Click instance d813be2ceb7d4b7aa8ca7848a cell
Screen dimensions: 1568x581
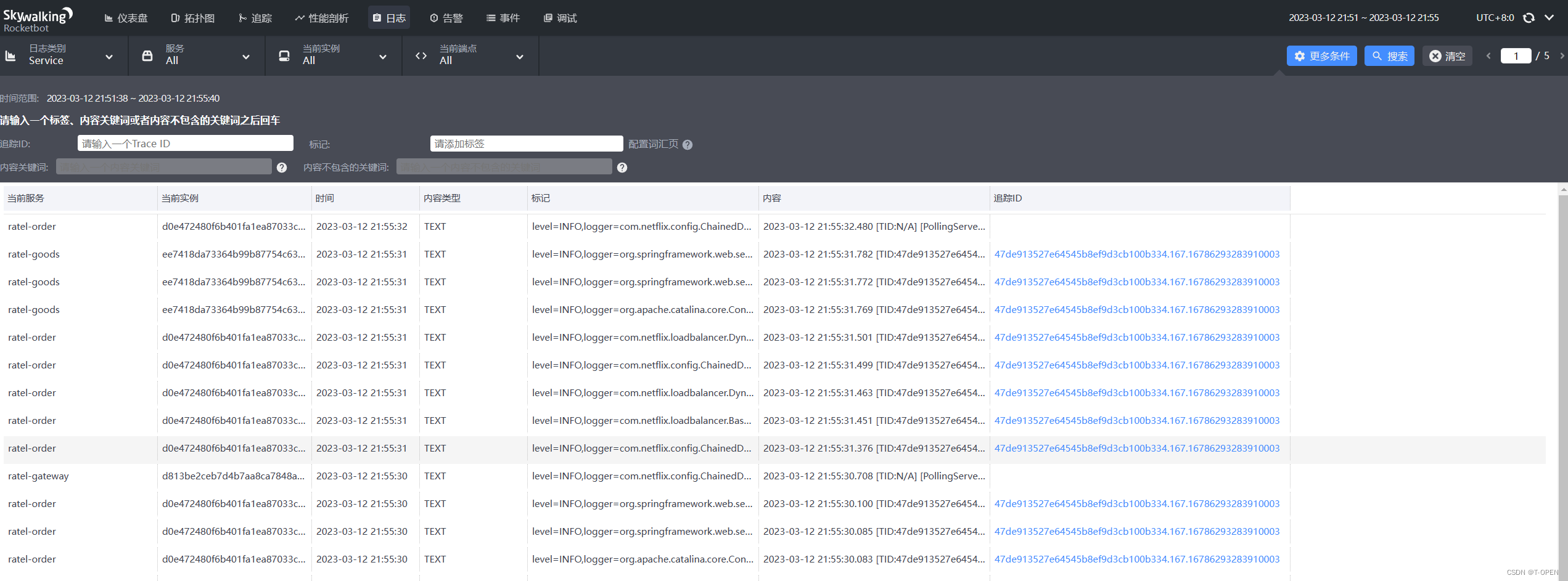(x=234, y=476)
